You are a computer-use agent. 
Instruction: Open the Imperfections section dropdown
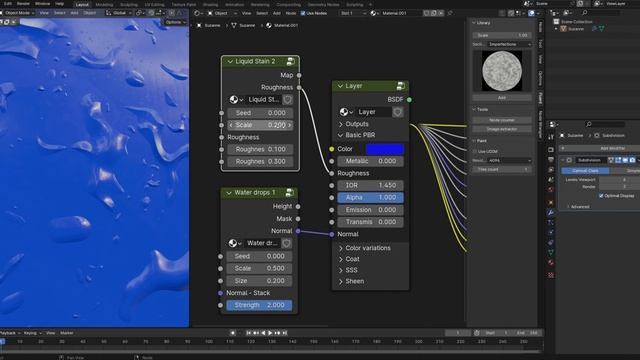tap(509, 44)
